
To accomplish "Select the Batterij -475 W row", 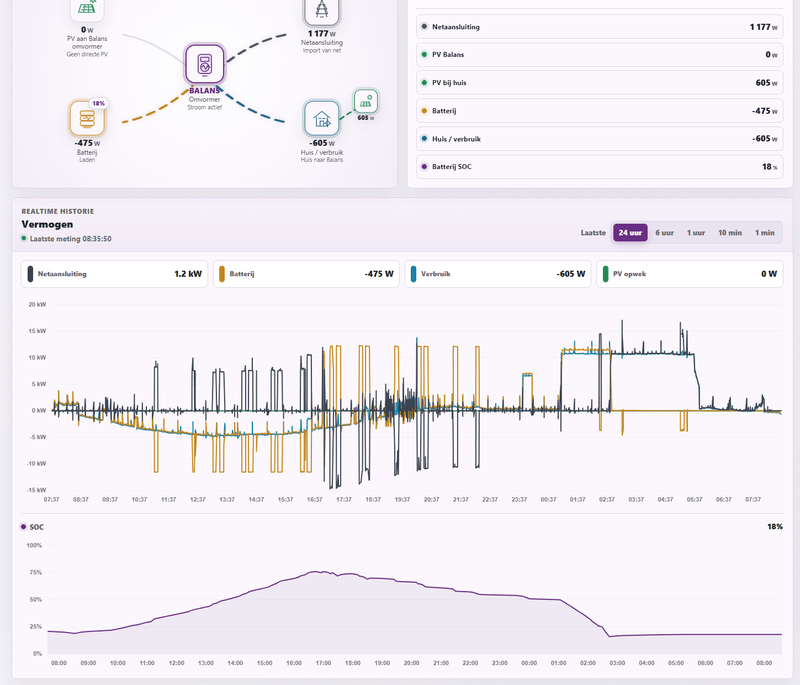I will [x=599, y=111].
